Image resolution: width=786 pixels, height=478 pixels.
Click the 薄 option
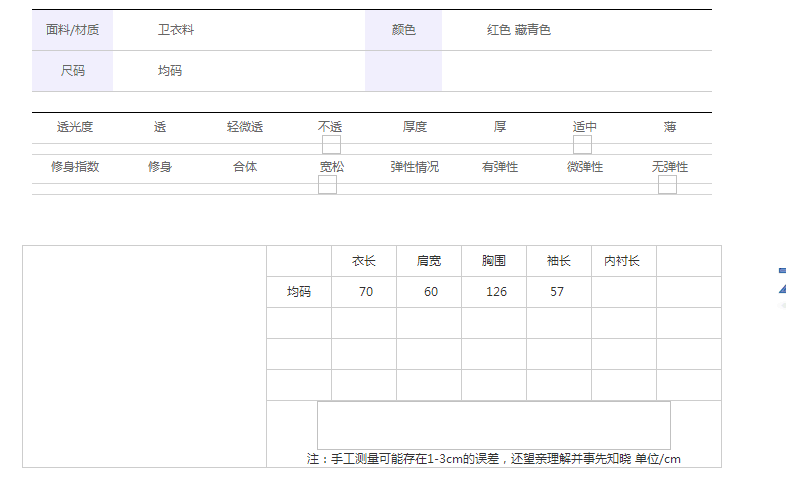pyautogui.click(x=670, y=127)
